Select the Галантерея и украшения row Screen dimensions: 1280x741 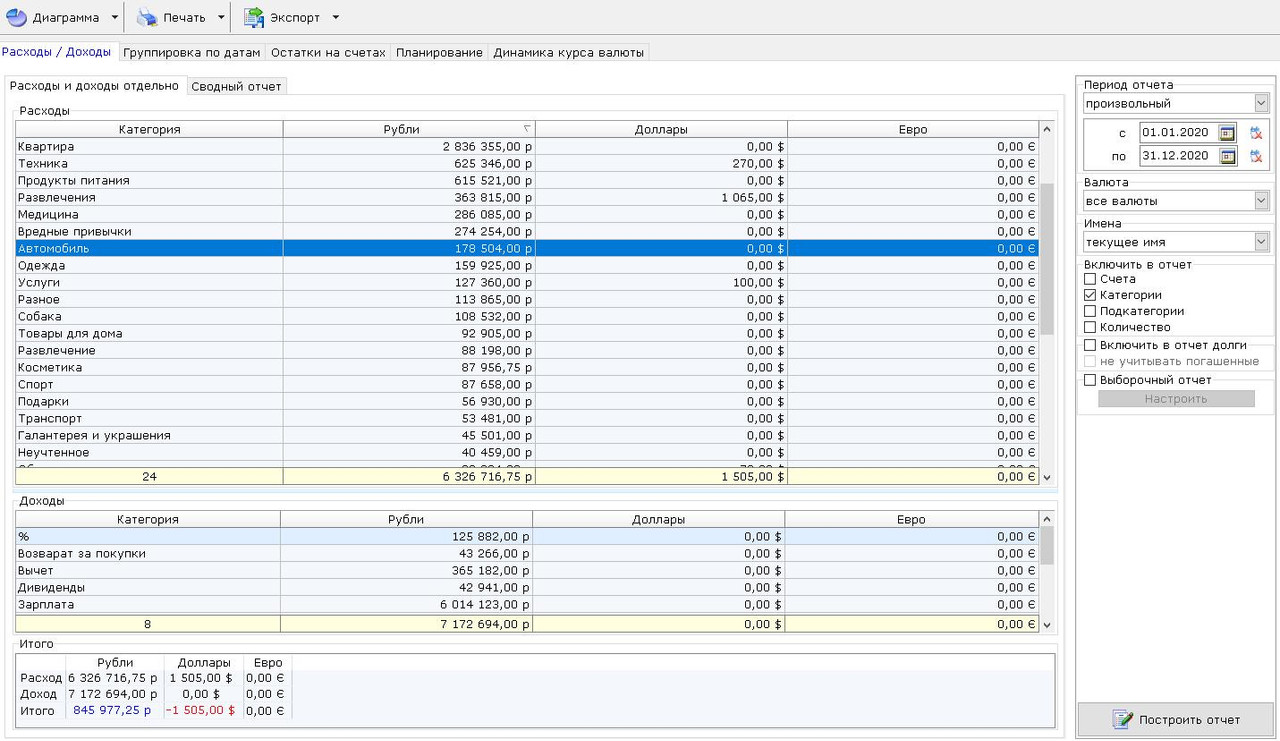pos(527,435)
